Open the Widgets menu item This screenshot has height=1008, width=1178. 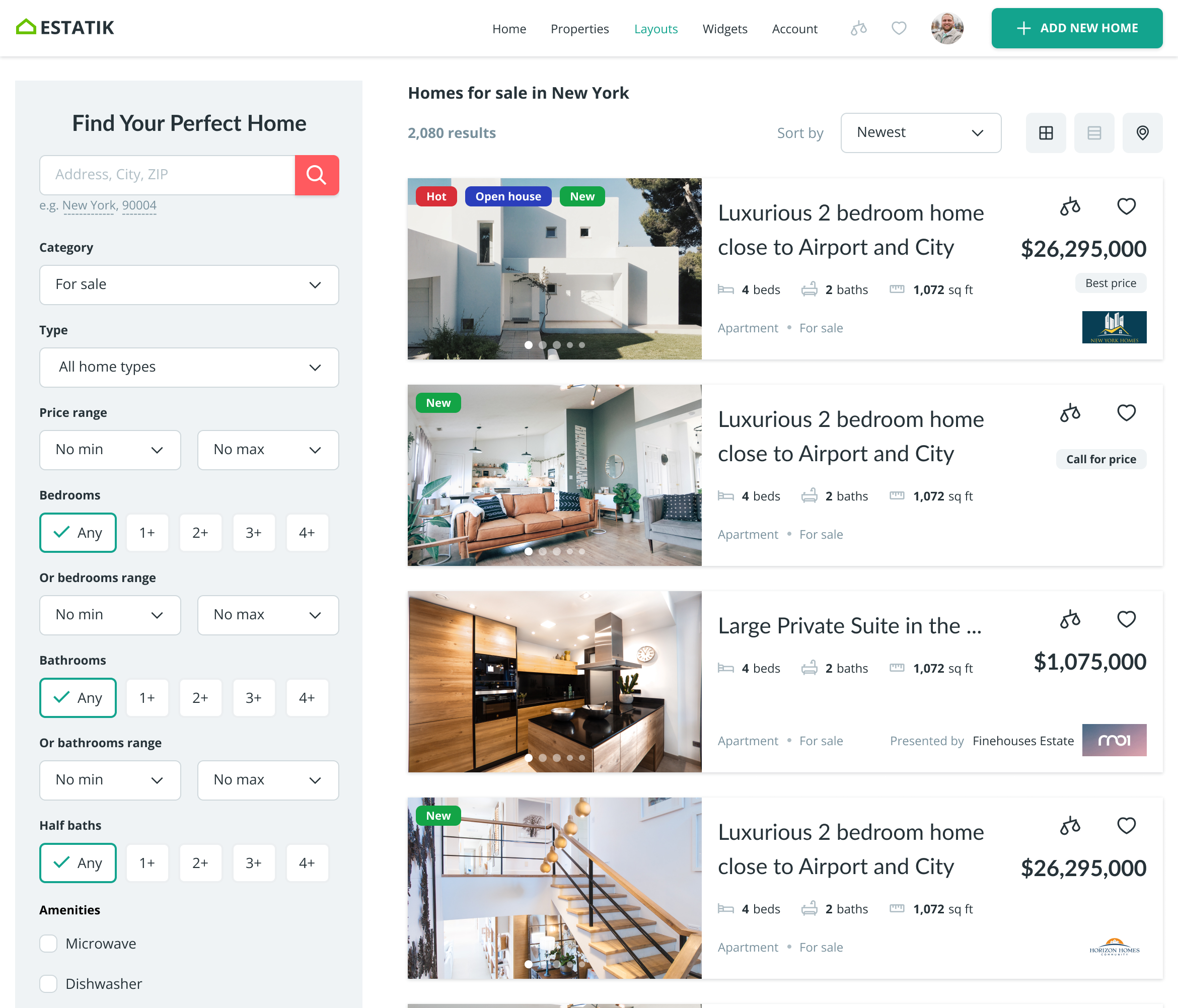pos(724,29)
